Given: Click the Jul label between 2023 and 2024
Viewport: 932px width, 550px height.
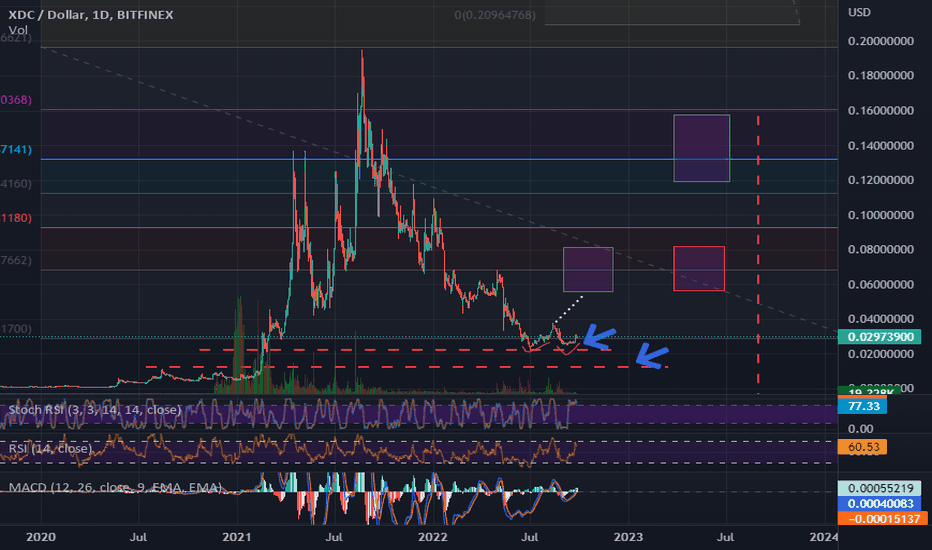Looking at the screenshot, I should pos(725,538).
